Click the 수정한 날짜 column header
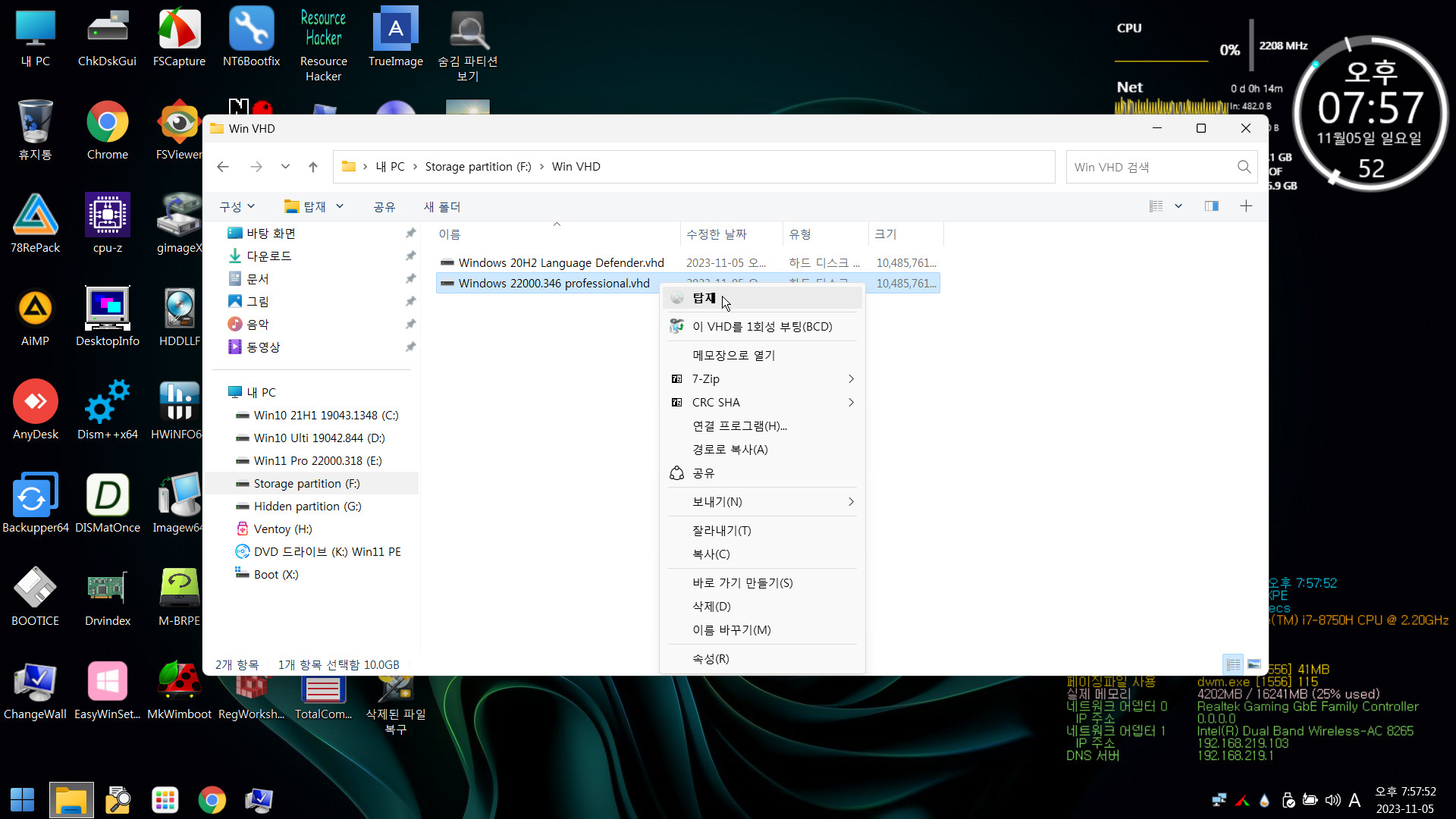This screenshot has height=819, width=1456. click(x=731, y=234)
